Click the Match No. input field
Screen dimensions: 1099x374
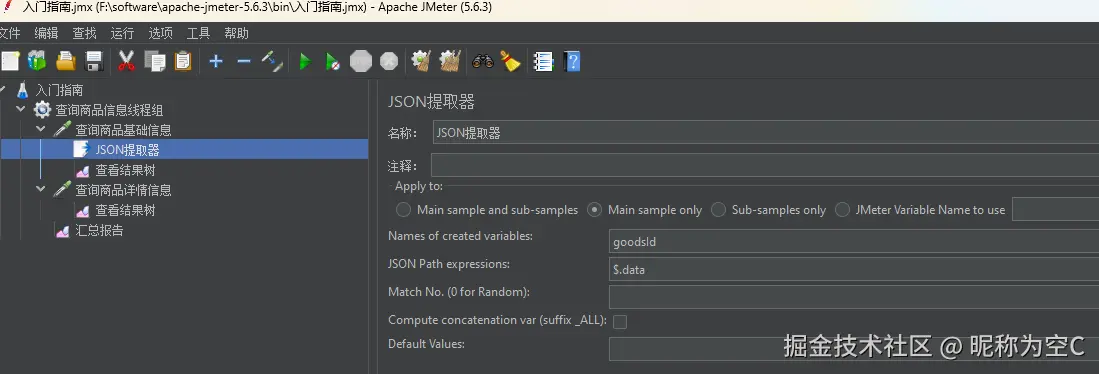tap(854, 296)
